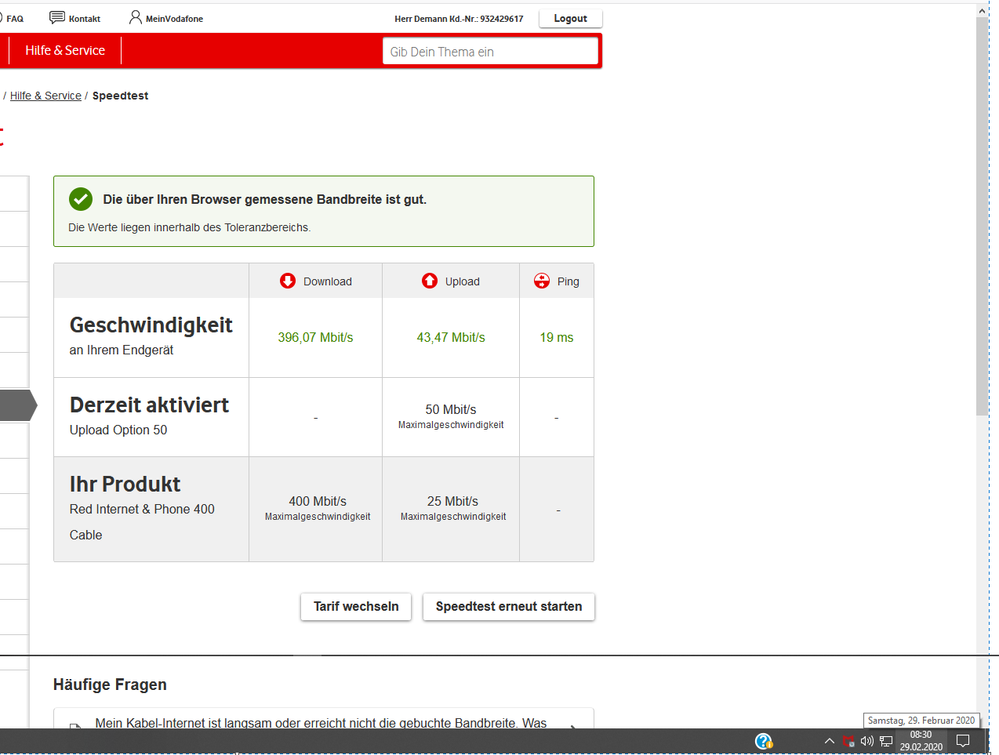Click the Ihr Produkt row heading

tap(125, 484)
